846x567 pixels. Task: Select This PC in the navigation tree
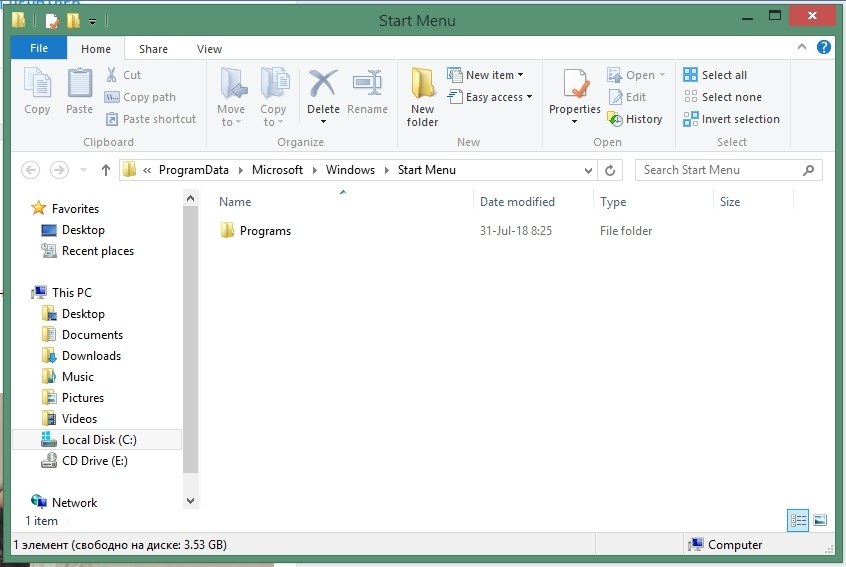click(62, 293)
